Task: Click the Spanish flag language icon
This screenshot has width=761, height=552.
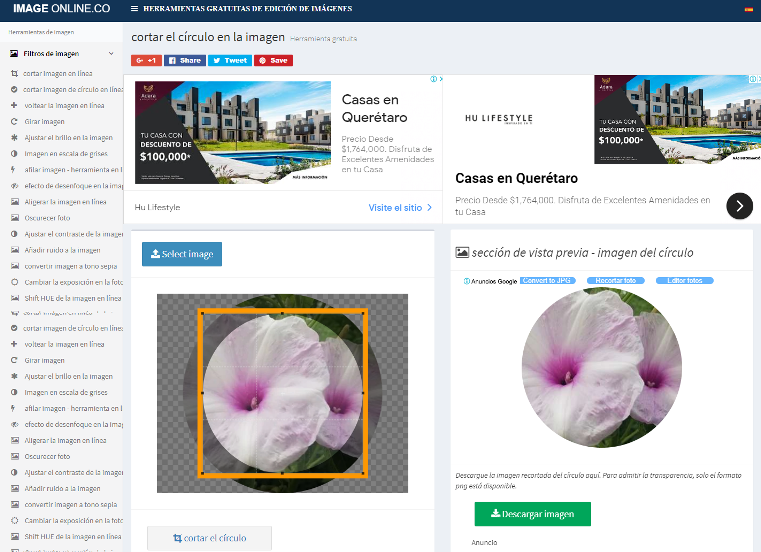Action: (748, 9)
